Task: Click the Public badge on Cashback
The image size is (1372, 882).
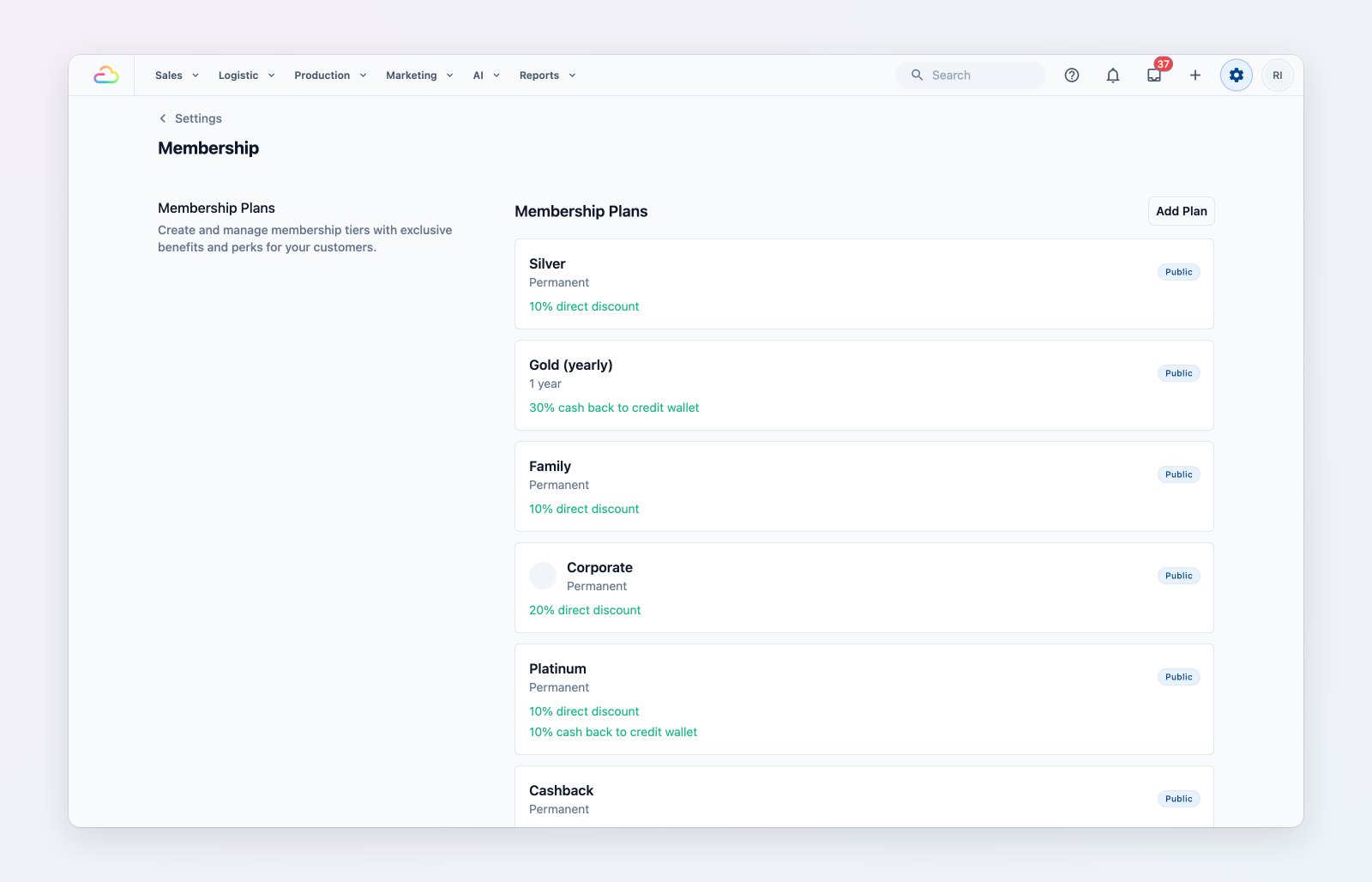Action: [1178, 799]
